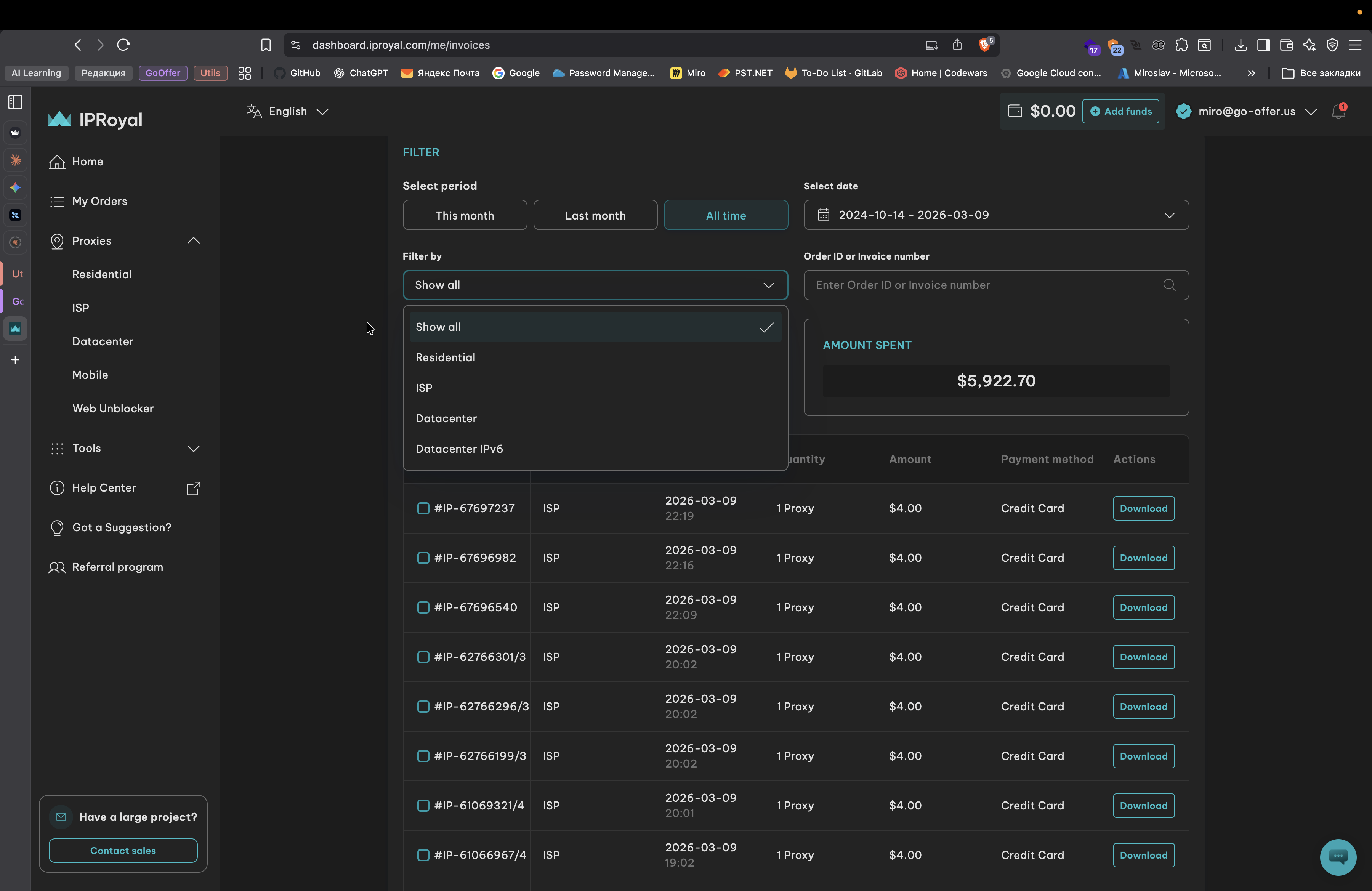Click the notification bell icon
This screenshot has width=1372, height=891.
(x=1338, y=111)
